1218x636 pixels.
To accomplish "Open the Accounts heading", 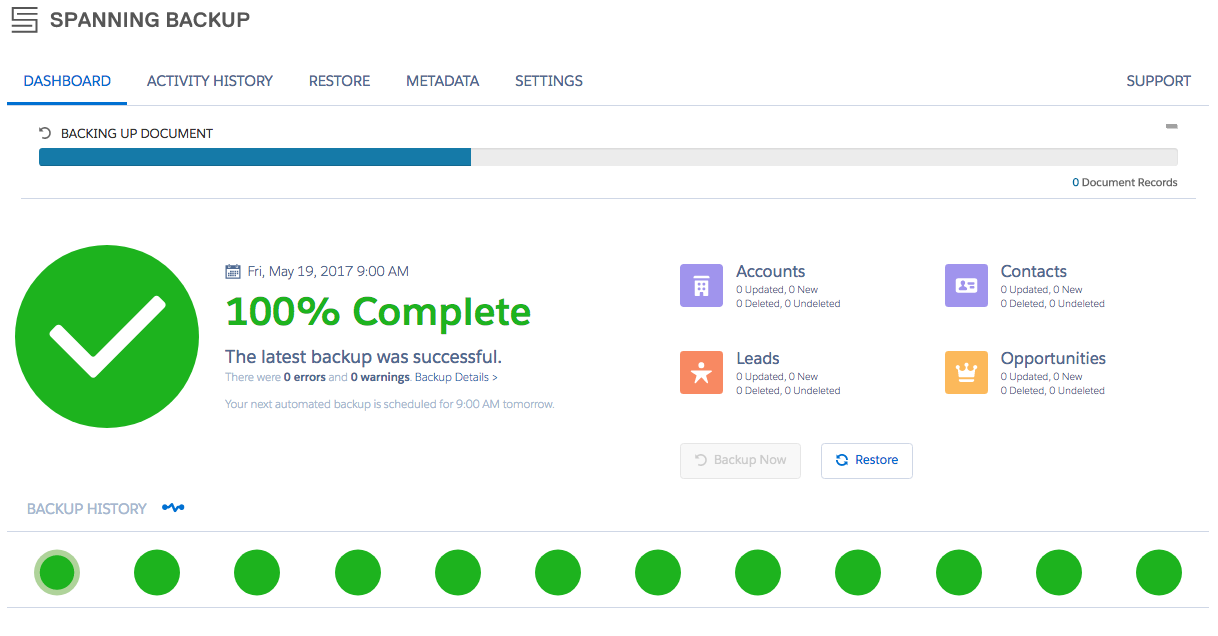I will point(770,271).
